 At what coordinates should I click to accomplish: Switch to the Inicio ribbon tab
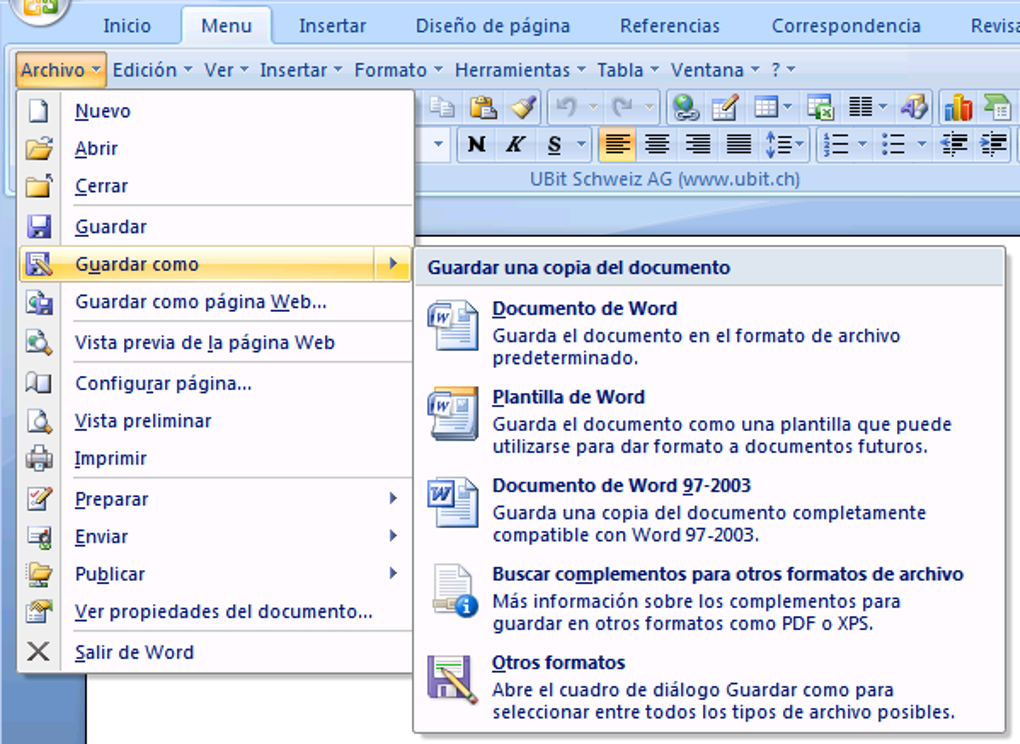[x=127, y=26]
